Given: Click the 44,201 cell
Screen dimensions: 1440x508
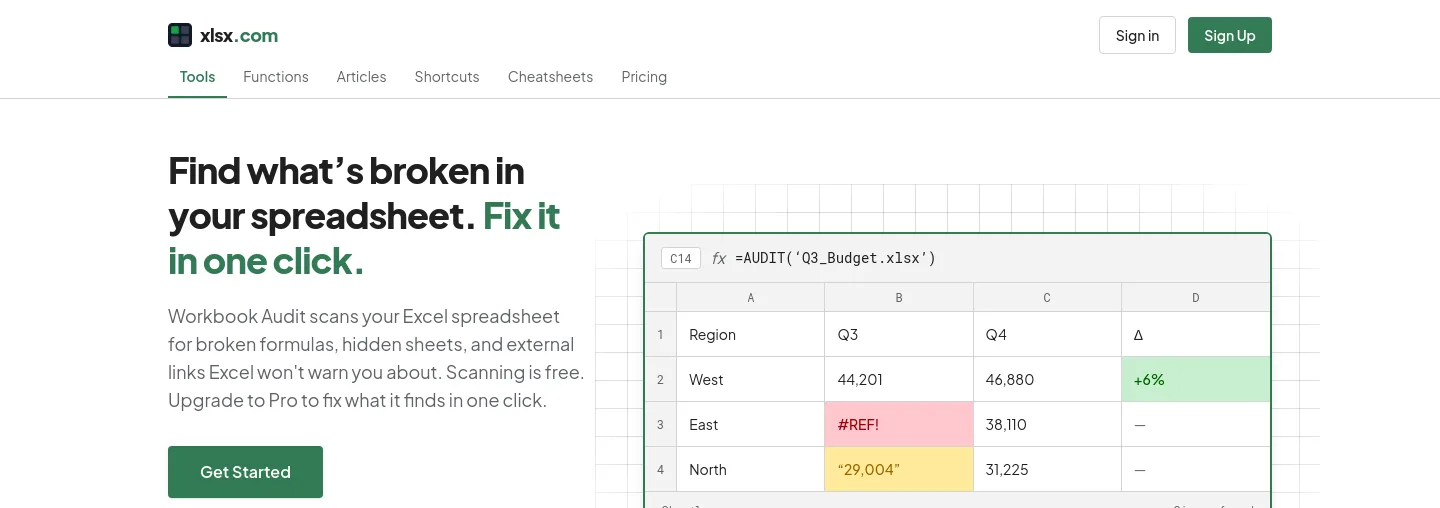Looking at the screenshot, I should 899,379.
